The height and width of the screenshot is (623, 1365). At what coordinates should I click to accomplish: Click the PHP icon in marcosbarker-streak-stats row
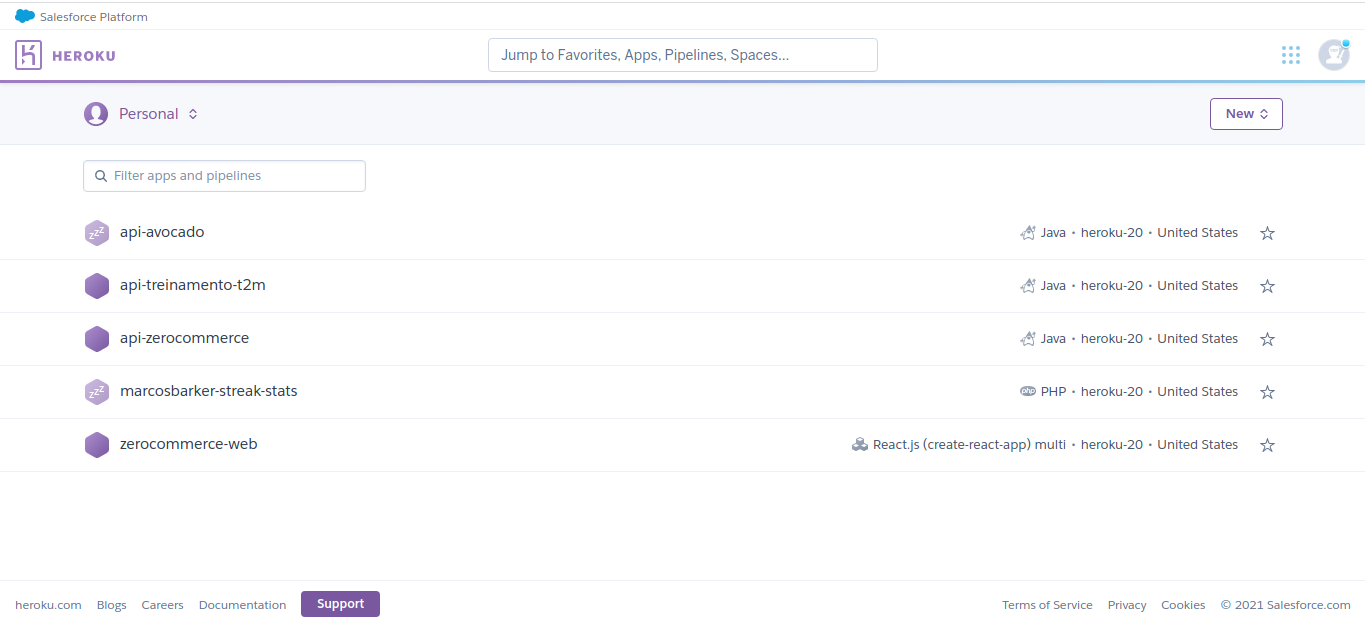click(x=1028, y=392)
